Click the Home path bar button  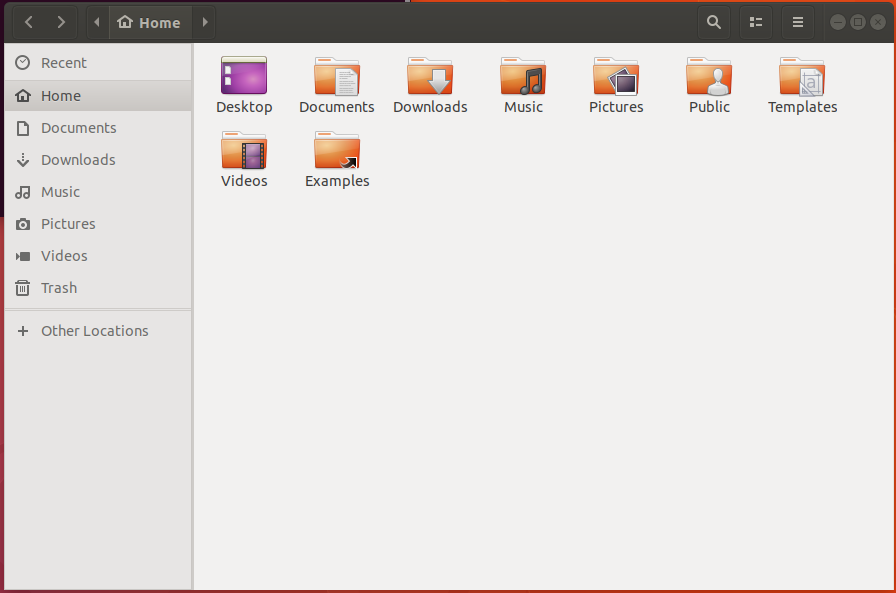[x=150, y=22]
